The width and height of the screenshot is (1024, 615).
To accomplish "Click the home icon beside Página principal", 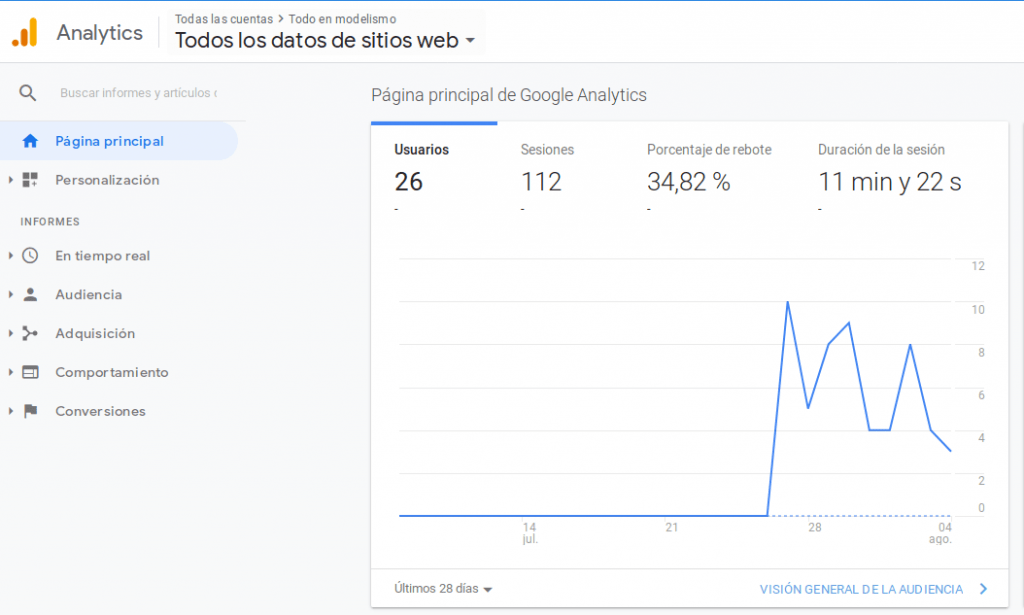I will (x=30, y=141).
